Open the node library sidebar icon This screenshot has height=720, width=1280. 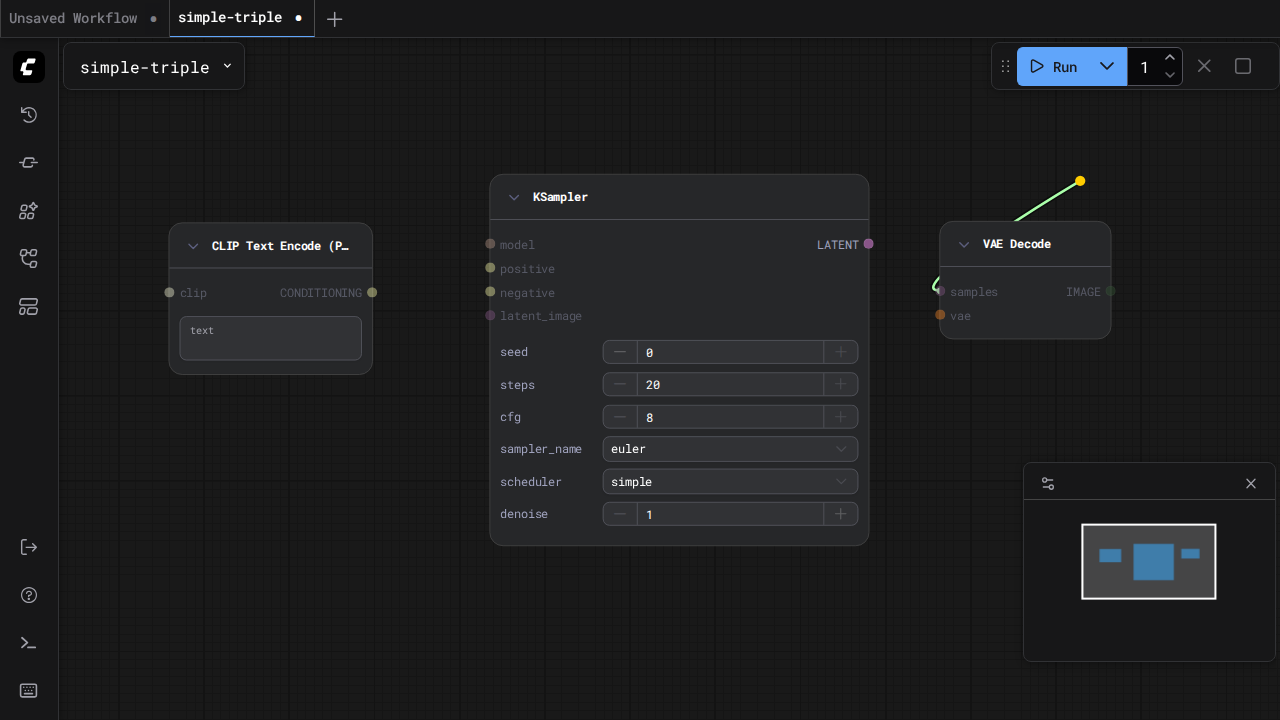pyautogui.click(x=29, y=163)
